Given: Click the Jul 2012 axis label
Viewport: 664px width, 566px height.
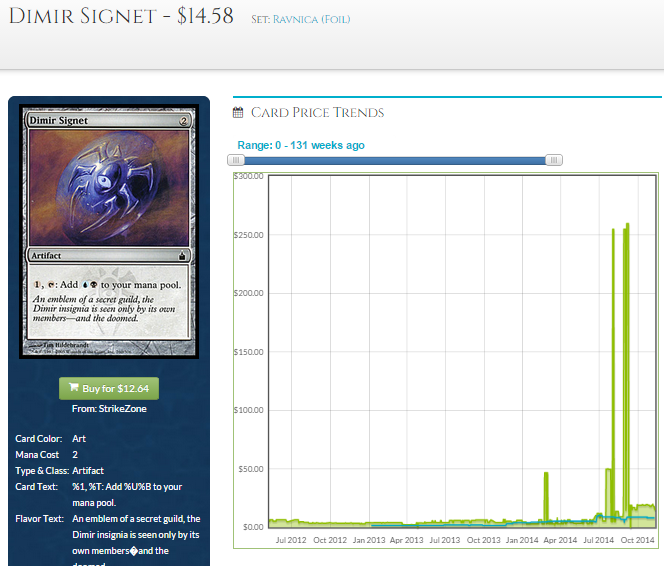Looking at the screenshot, I should [291, 540].
